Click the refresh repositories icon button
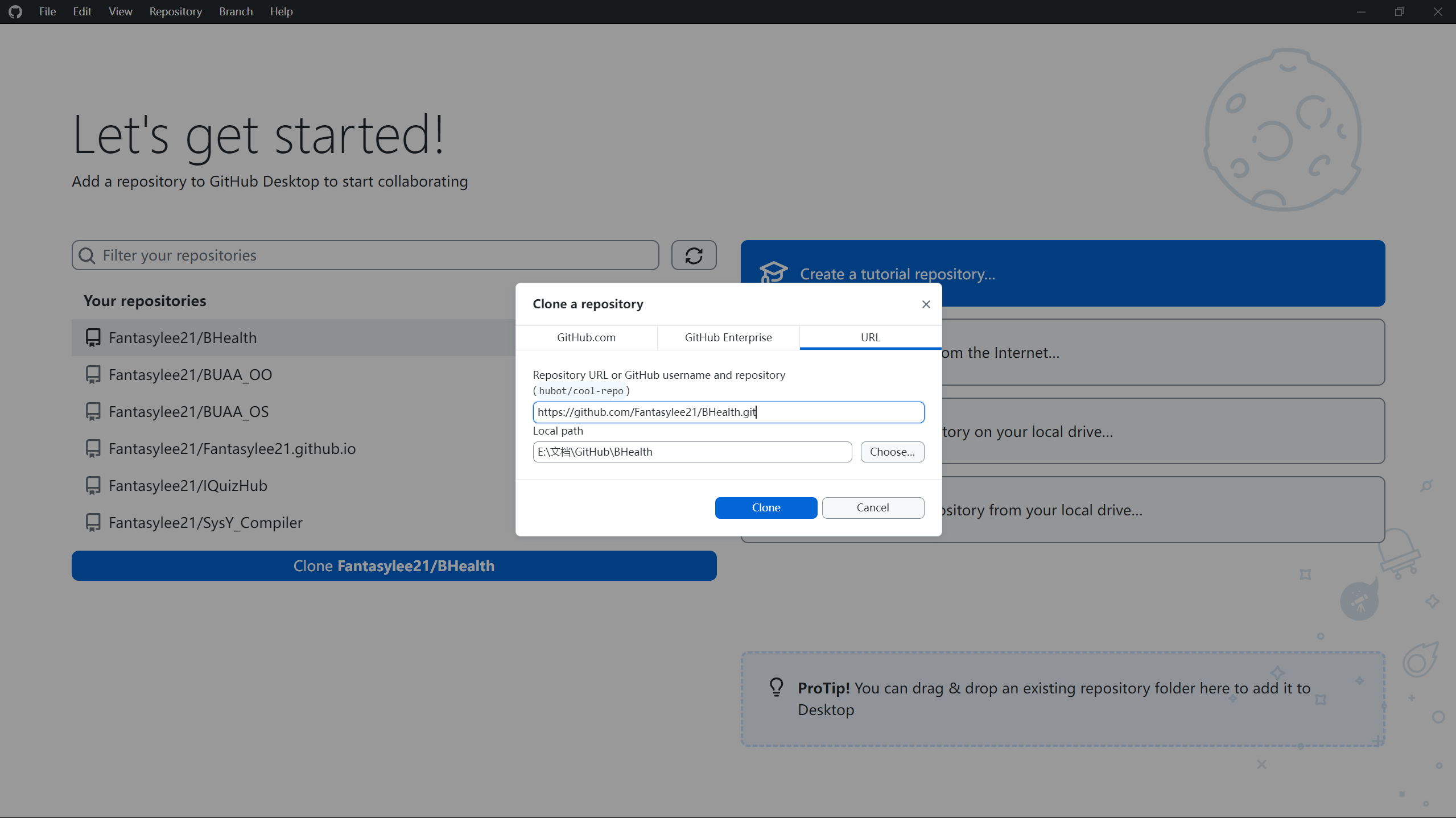This screenshot has width=1456, height=818. (694, 255)
